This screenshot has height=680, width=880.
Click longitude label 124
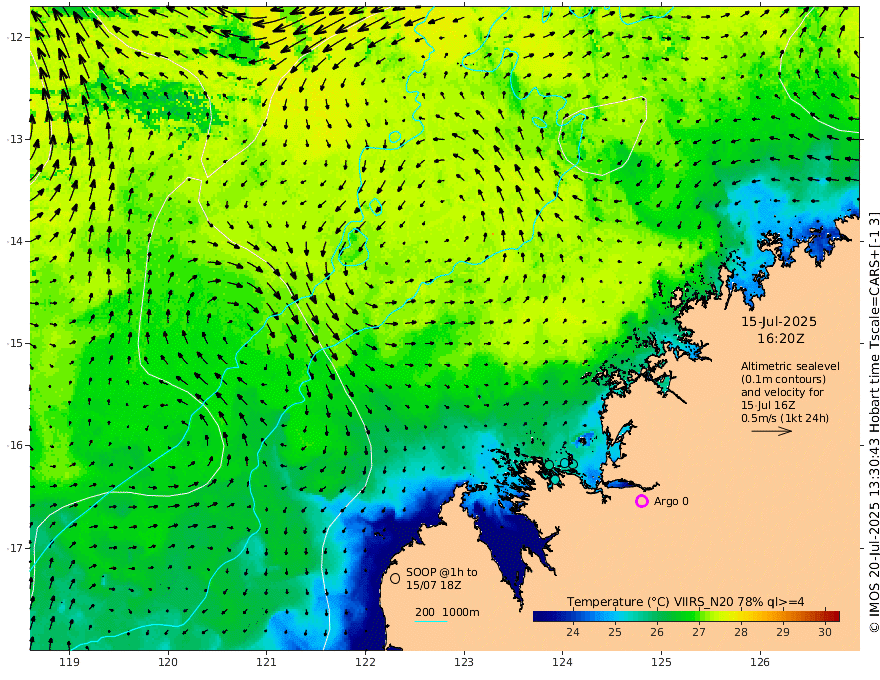point(562,662)
